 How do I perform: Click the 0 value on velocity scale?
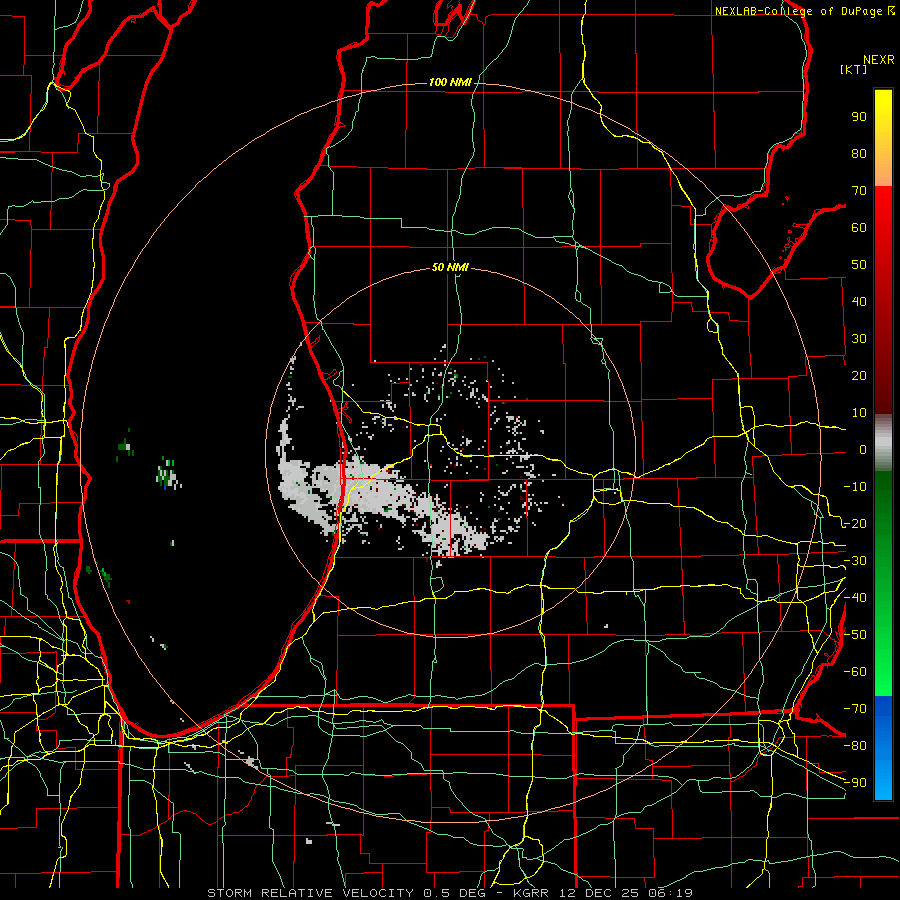pos(863,450)
